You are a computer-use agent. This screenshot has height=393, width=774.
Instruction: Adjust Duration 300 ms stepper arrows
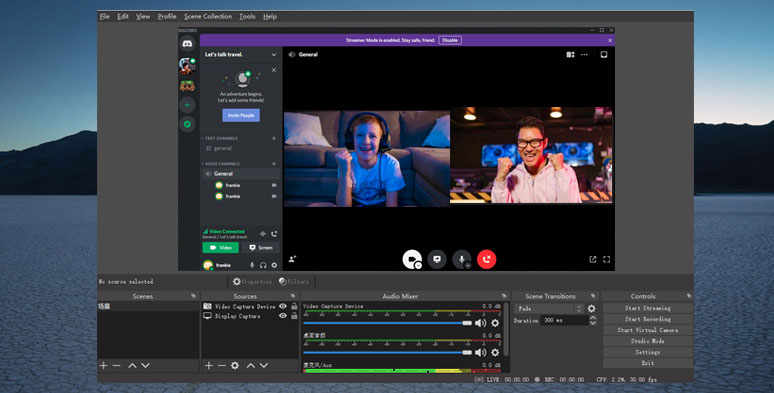click(593, 320)
